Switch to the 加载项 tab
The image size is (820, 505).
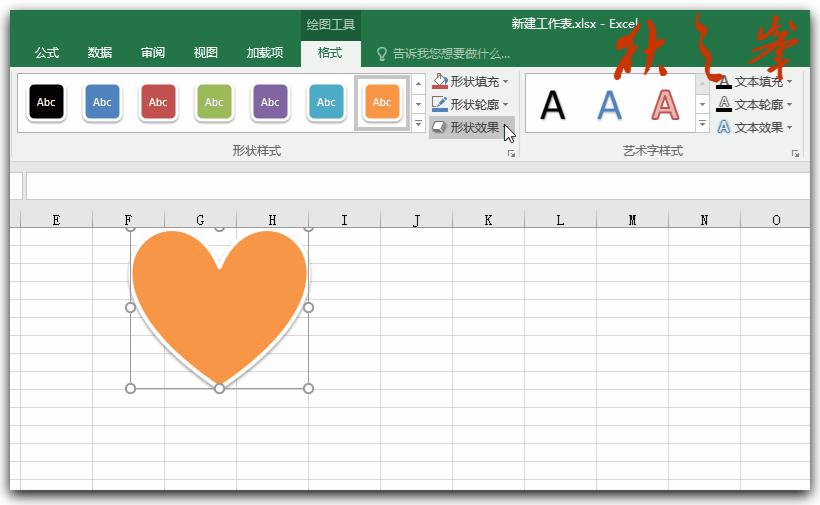[265, 53]
